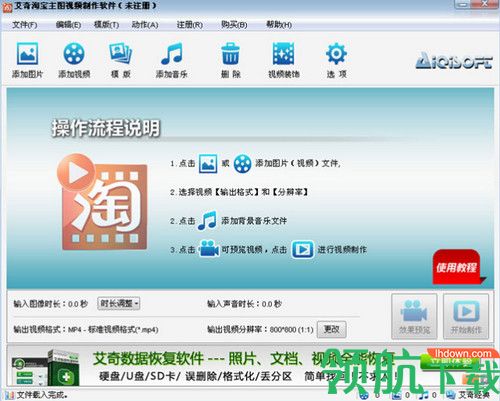This screenshot has width=500, height=401.
Task: Click the play icon in instruction step 3
Action: click(302, 249)
